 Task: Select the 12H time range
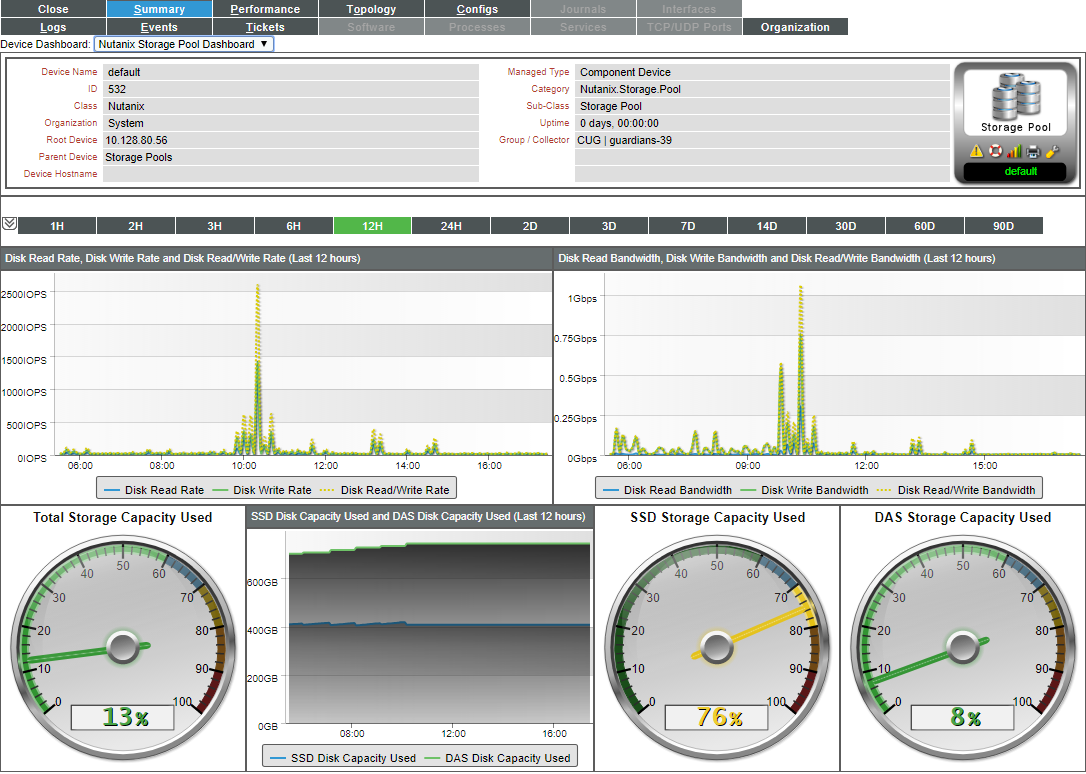coord(373,226)
